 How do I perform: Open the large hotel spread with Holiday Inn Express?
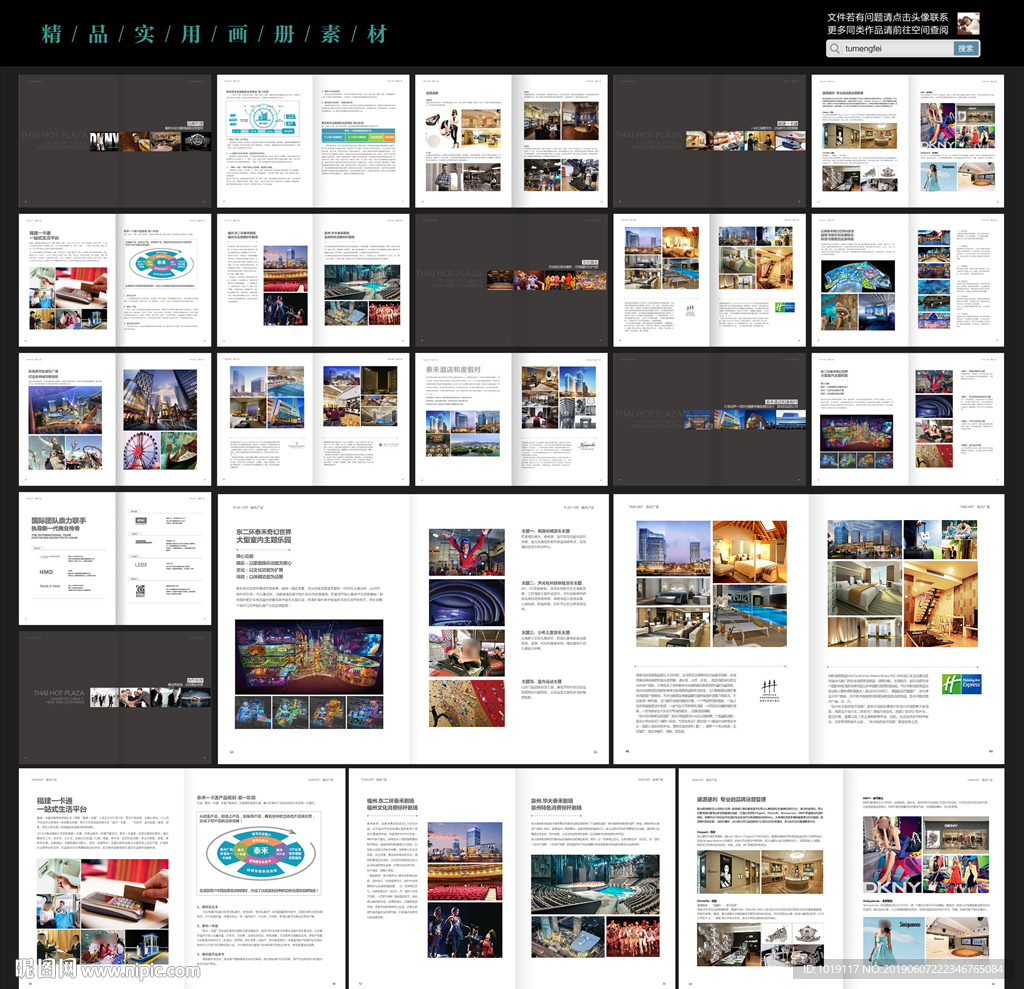[808, 629]
